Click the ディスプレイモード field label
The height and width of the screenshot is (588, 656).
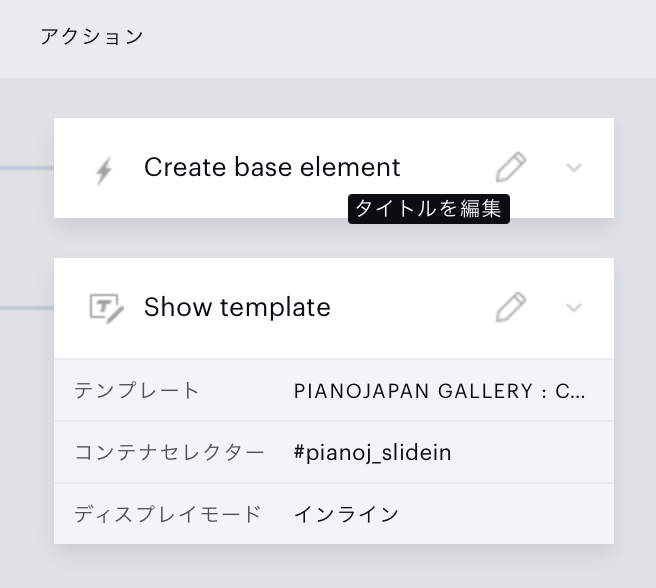coord(167,514)
